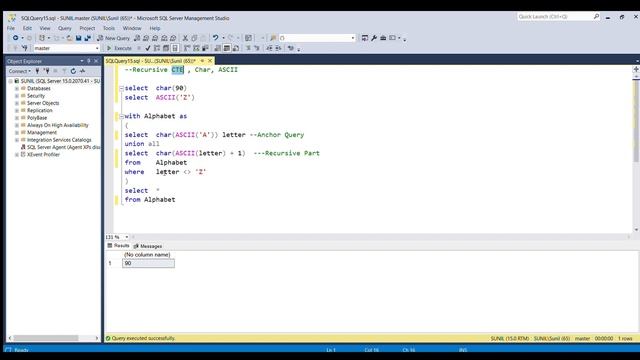Open the Connect dropdown in Object Explorer
Image resolution: width=640 pixels, height=360 pixels.
(20, 71)
